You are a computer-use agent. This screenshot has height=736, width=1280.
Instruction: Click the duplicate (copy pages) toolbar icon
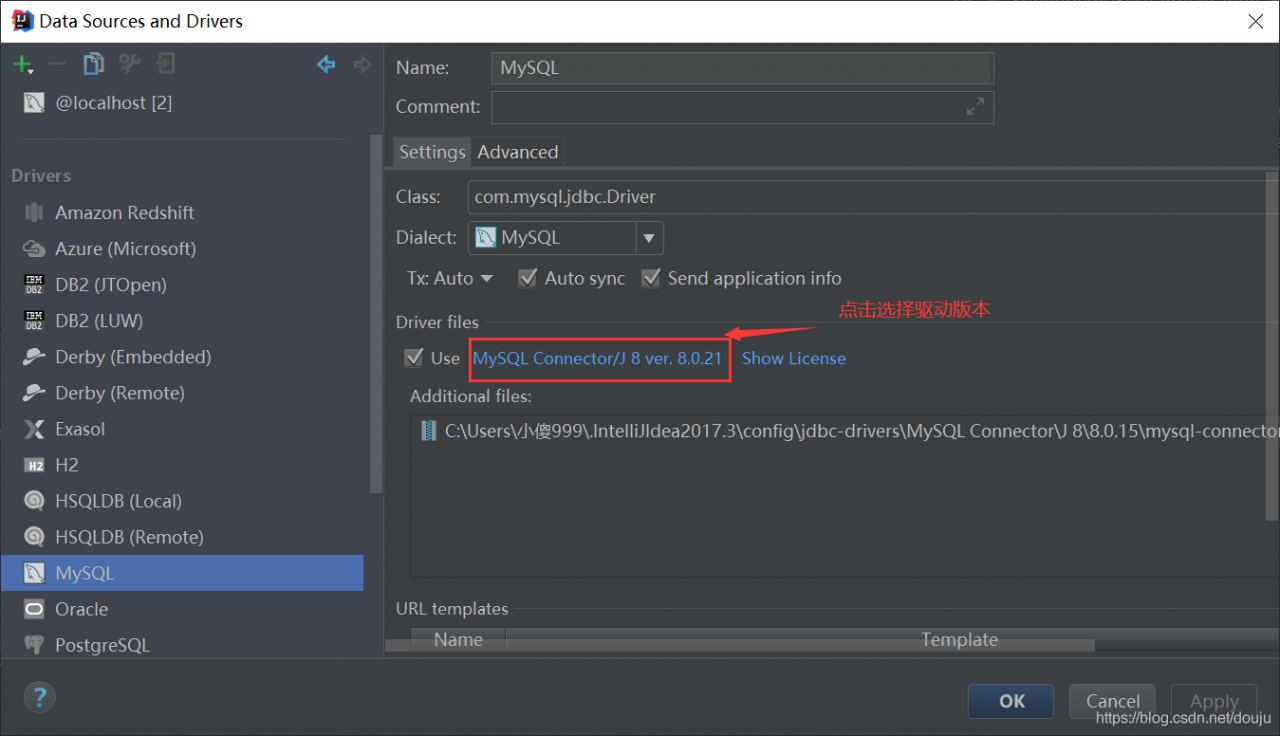tap(93, 65)
